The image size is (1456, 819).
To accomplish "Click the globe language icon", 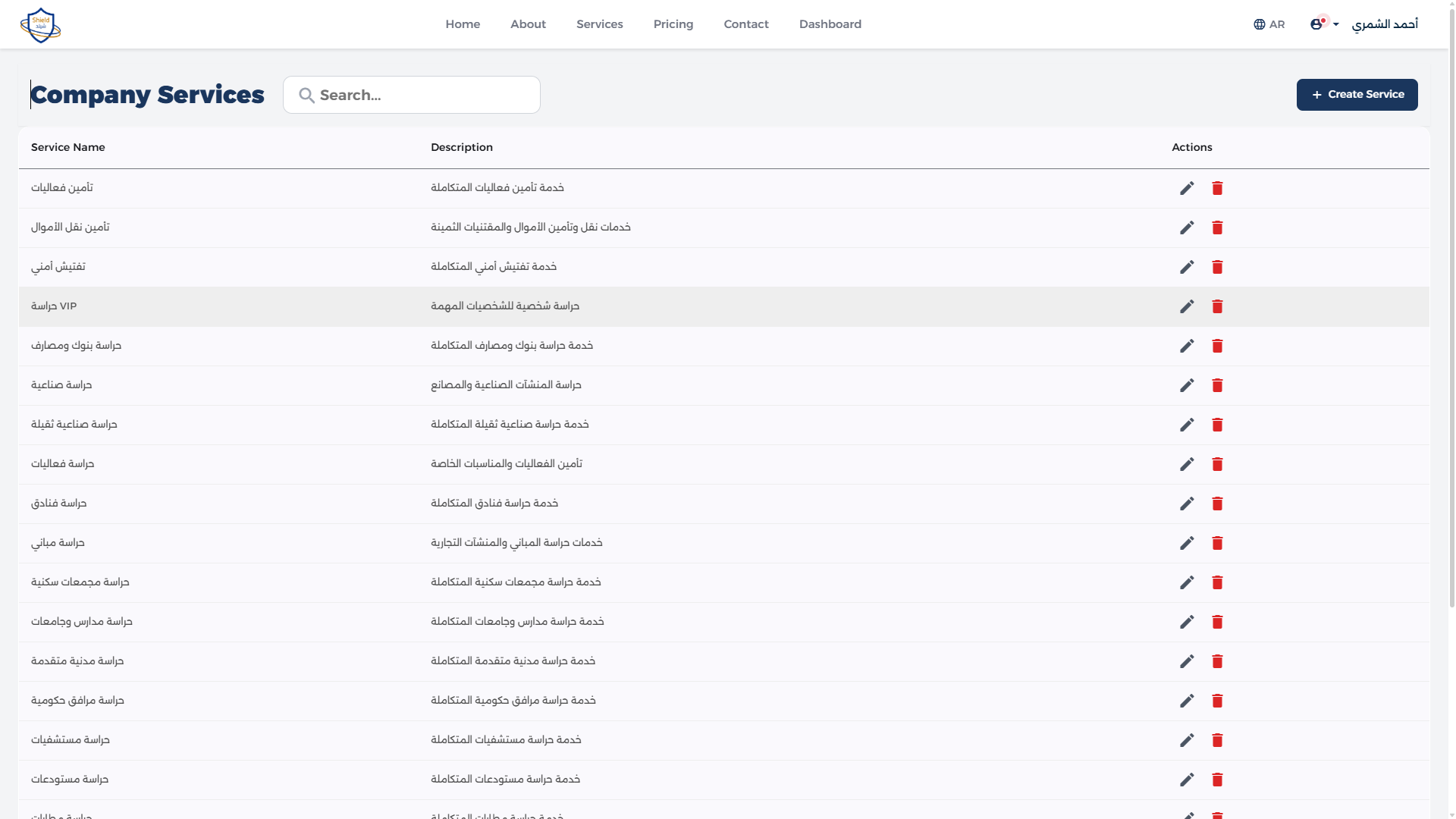I will (x=1257, y=24).
